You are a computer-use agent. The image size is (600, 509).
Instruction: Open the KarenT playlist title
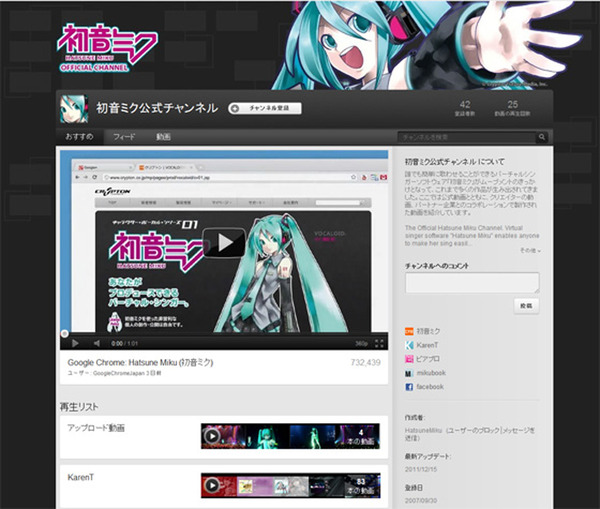point(80,477)
